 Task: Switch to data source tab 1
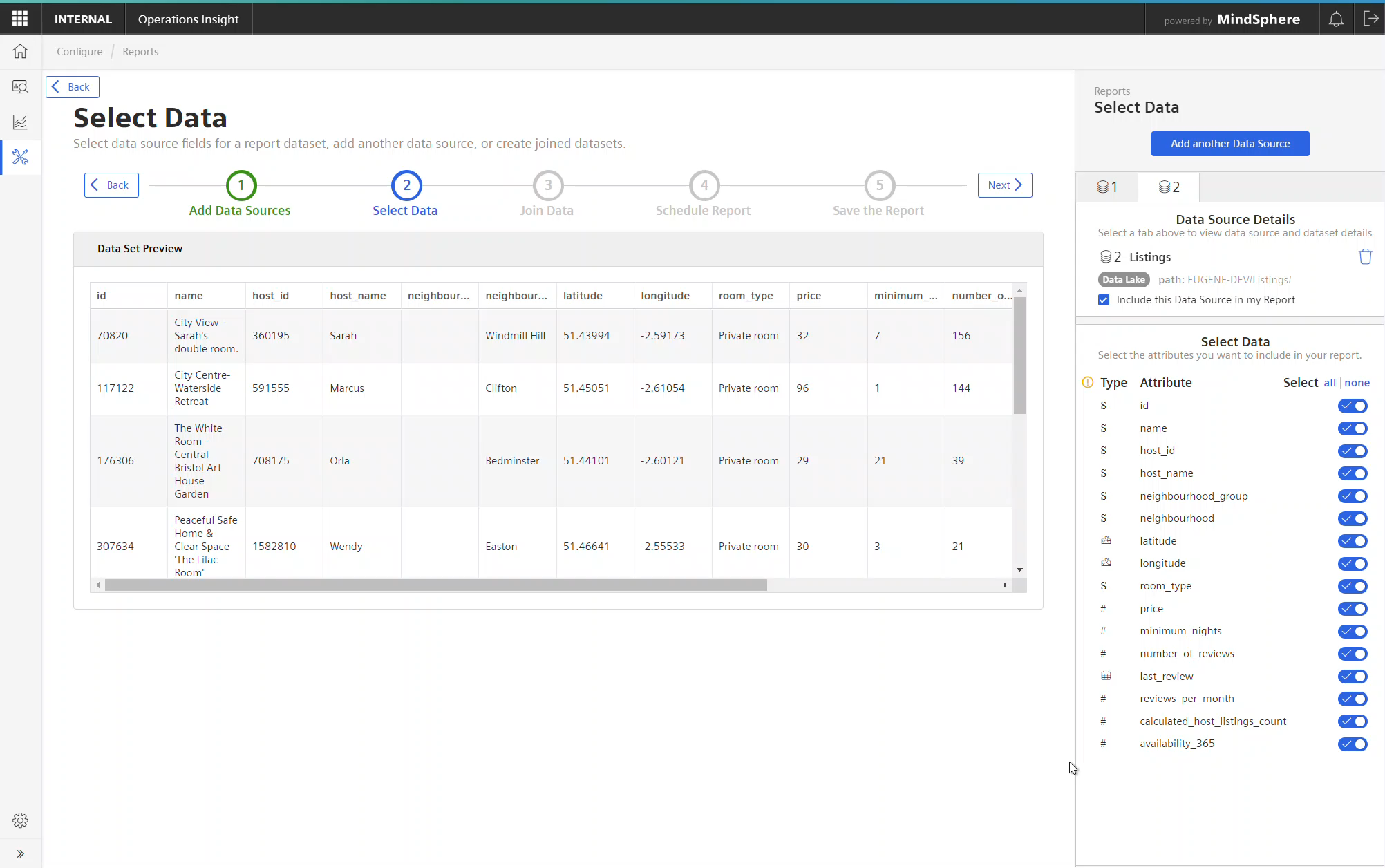pos(1107,187)
